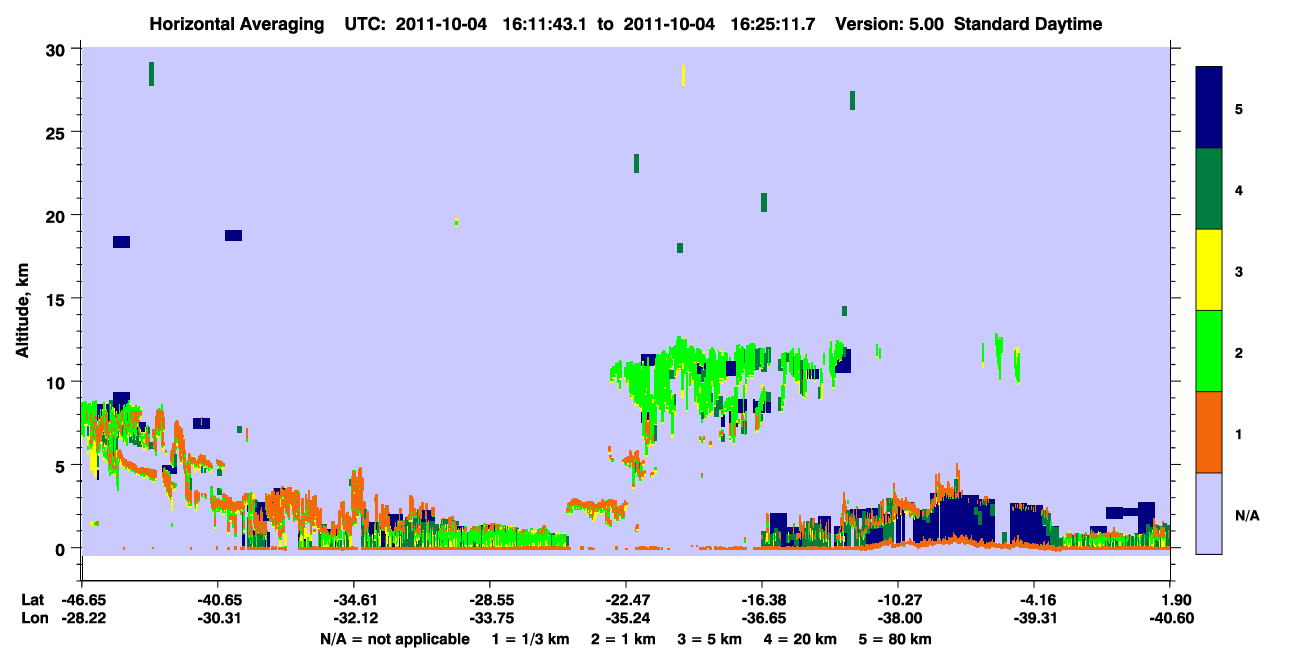The height and width of the screenshot is (667, 1300).
Task: Click latitude value -16.38
Action: click(x=762, y=600)
